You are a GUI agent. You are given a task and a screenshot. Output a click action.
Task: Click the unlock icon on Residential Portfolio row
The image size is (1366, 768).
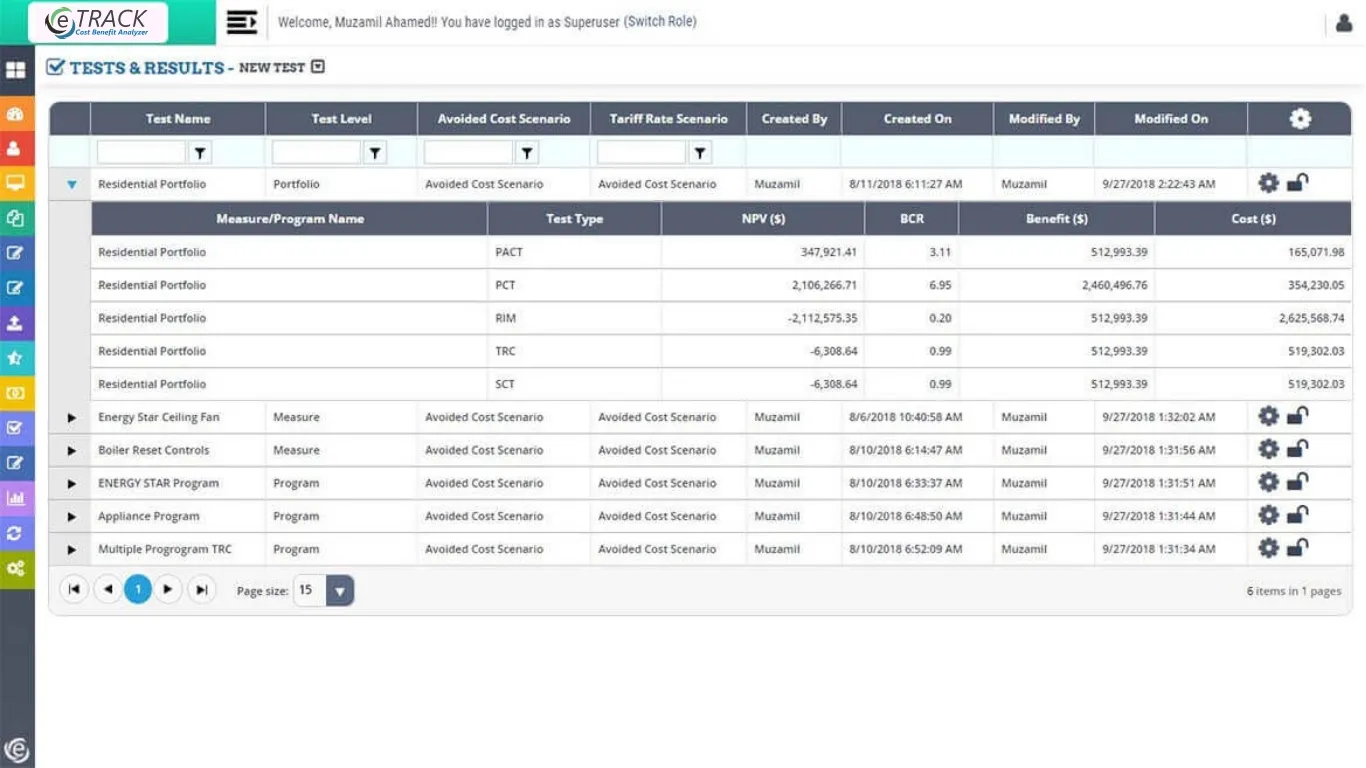click(1296, 184)
